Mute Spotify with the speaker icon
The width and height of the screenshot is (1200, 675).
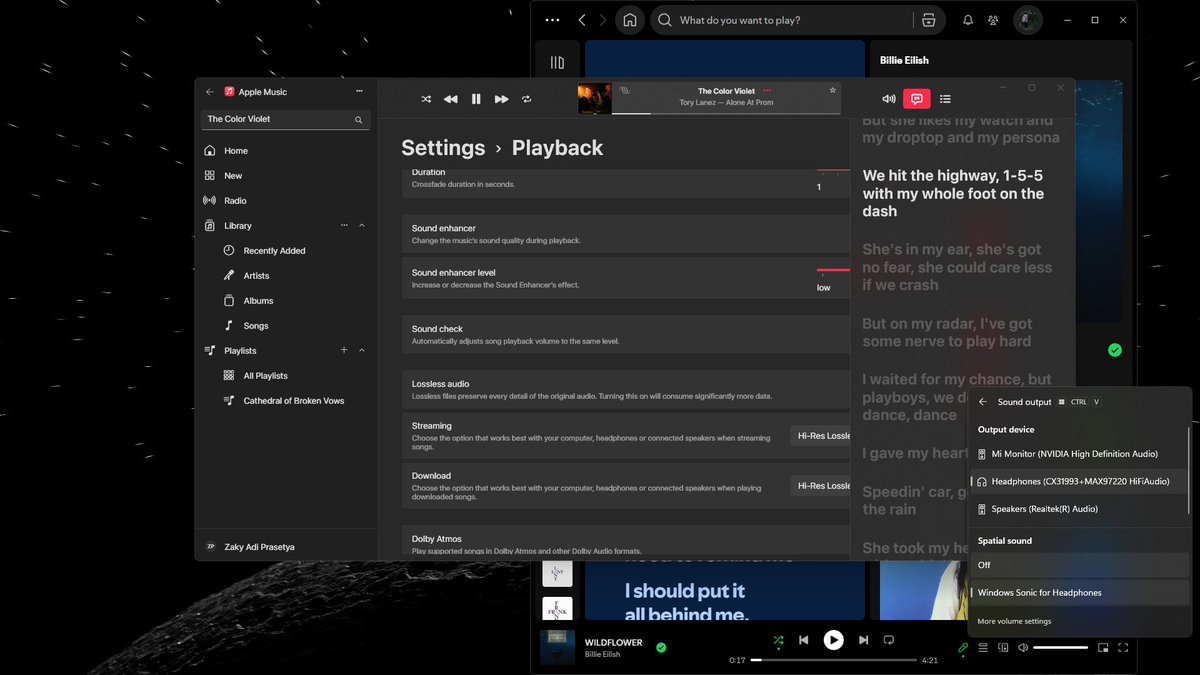(1022, 648)
